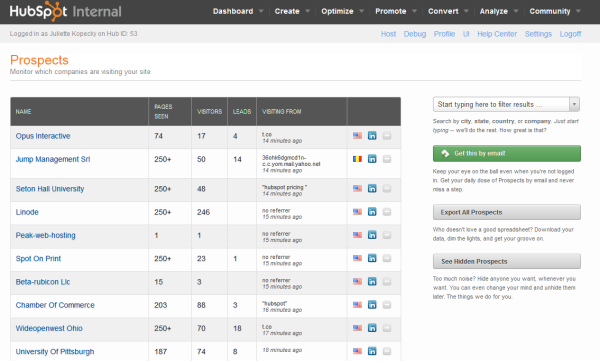This screenshot has width=600, height=361.
Task: Open the Community menu
Action: [x=550, y=11]
